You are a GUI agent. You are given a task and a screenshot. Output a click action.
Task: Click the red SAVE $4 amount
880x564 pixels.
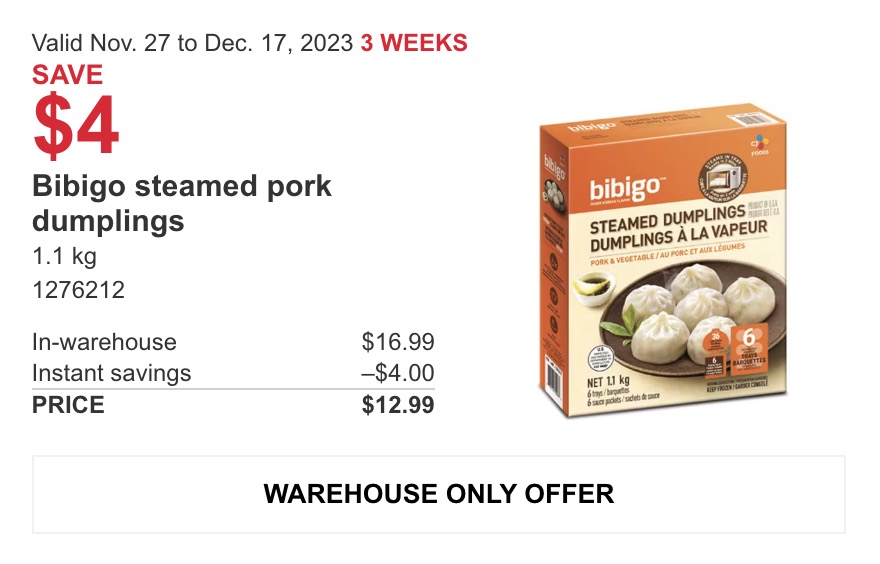tap(76, 126)
